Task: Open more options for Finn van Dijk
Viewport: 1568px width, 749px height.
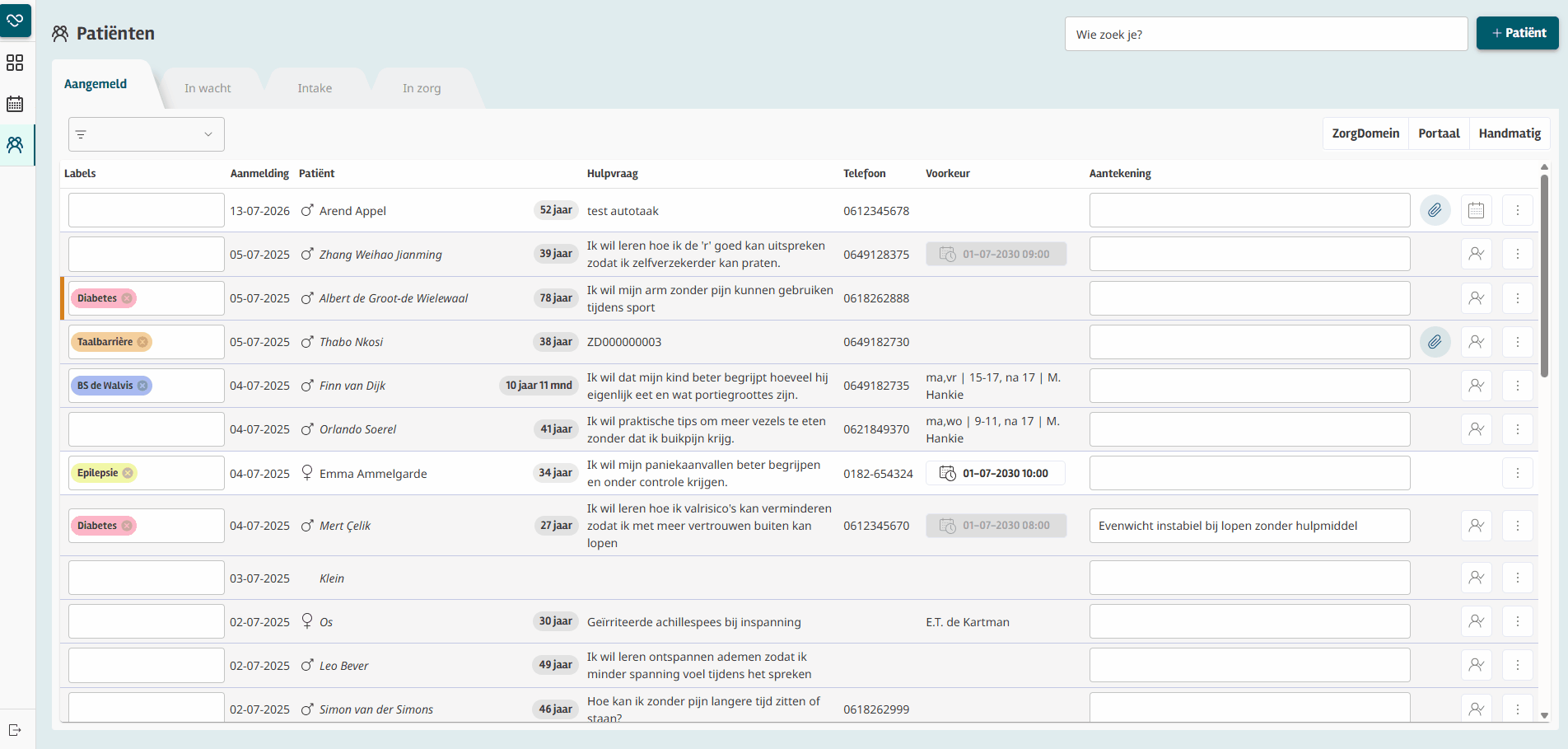Action: pos(1518,386)
